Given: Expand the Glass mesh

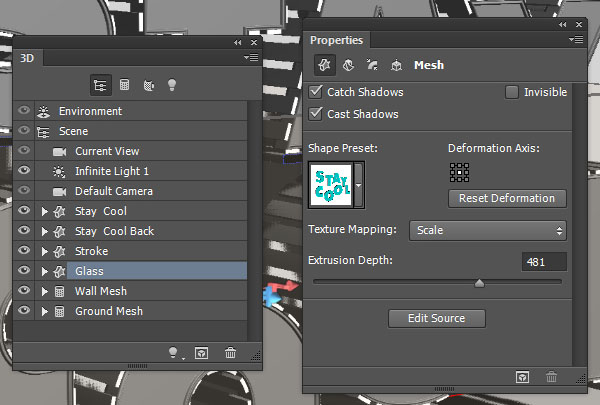Looking at the screenshot, I should coord(44,271).
